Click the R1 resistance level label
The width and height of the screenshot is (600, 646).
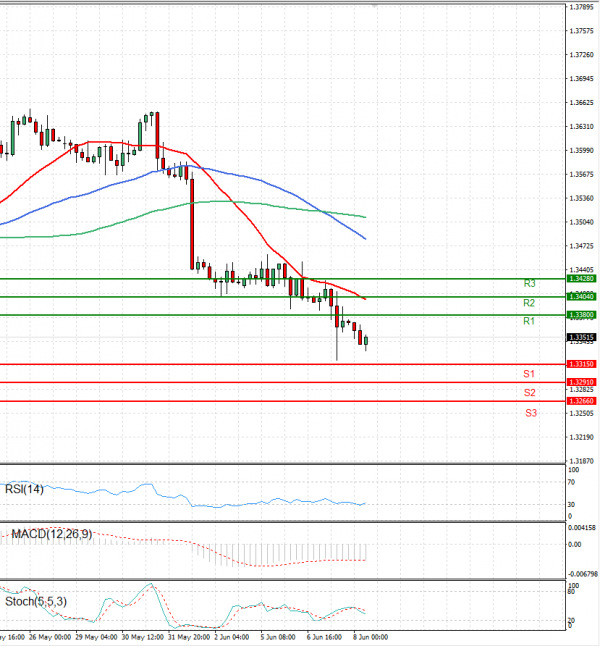(529, 321)
